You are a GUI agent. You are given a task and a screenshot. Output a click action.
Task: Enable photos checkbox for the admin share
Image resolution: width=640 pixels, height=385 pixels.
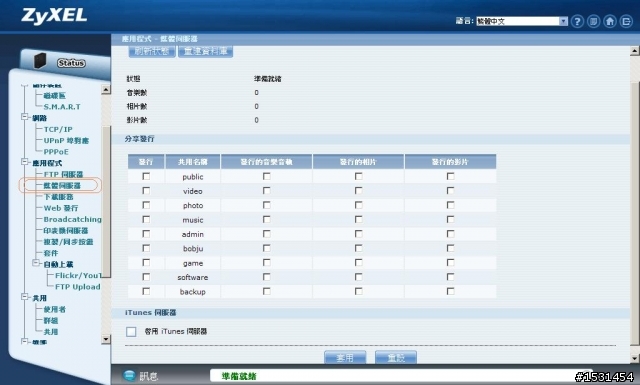(358, 234)
